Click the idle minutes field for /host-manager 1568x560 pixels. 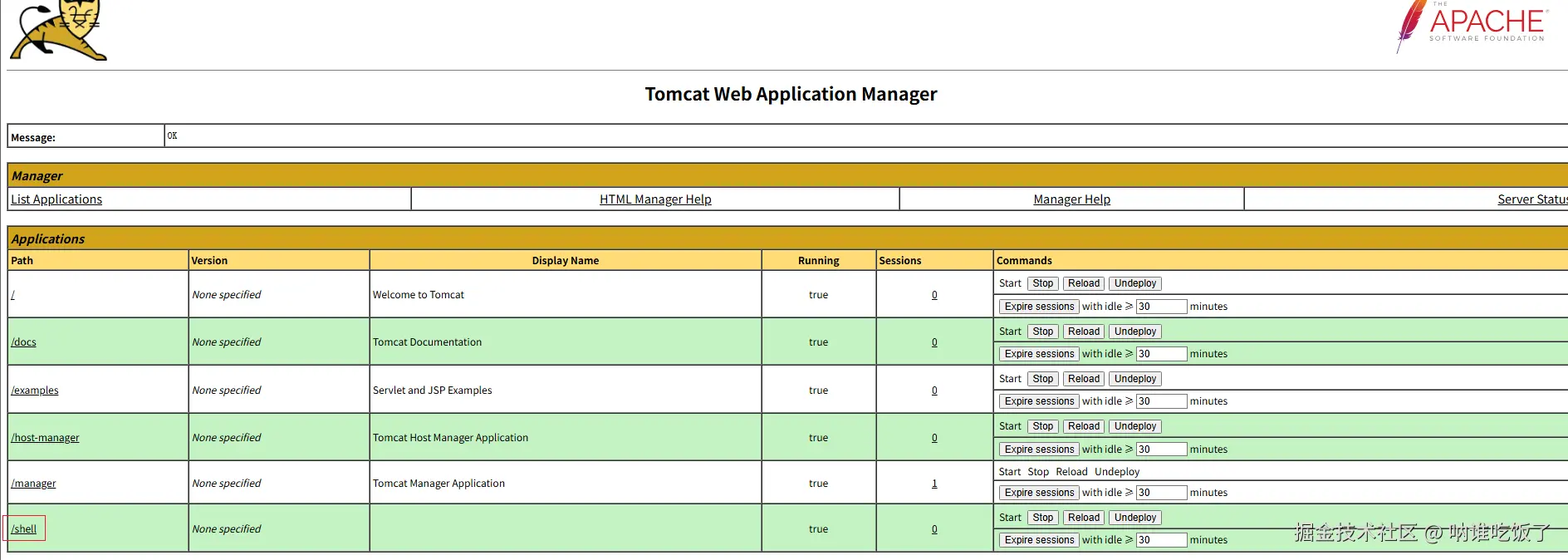coord(1161,449)
